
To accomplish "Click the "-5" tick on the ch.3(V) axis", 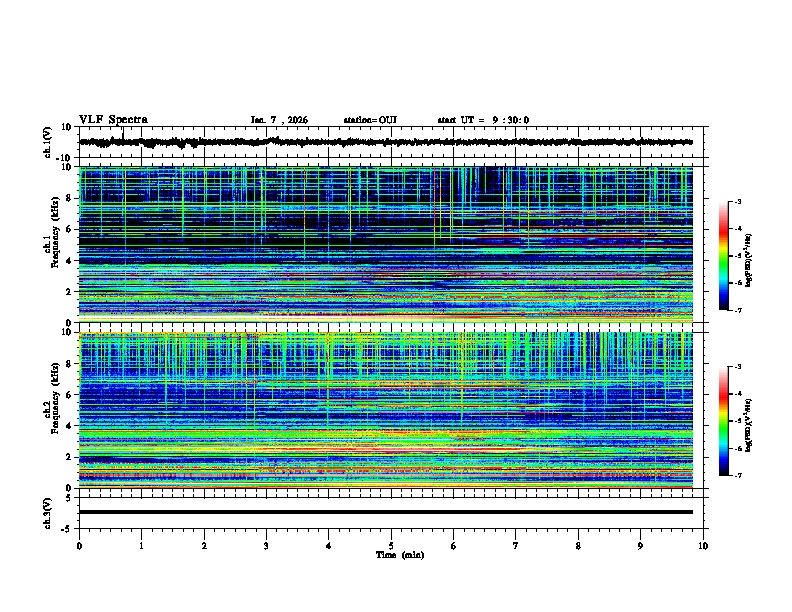I will [68, 529].
